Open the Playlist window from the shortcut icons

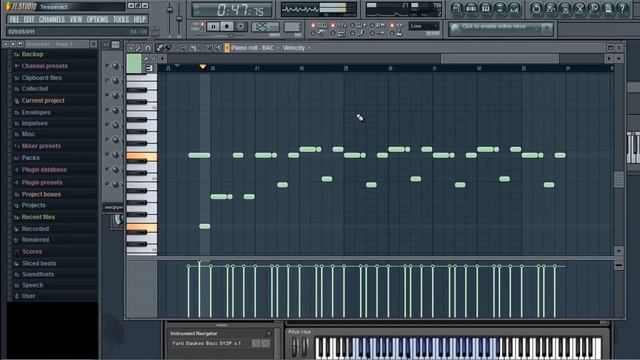pyautogui.click(x=457, y=9)
